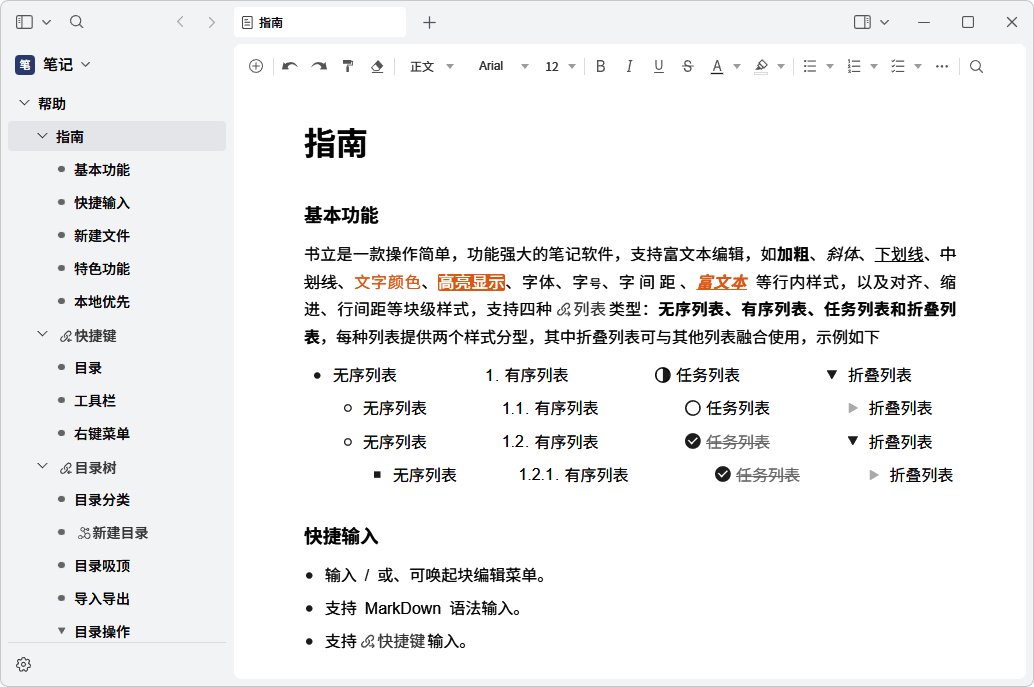The image size is (1034, 687).
Task: Toggle strikethrough formatting
Action: pyautogui.click(x=688, y=66)
